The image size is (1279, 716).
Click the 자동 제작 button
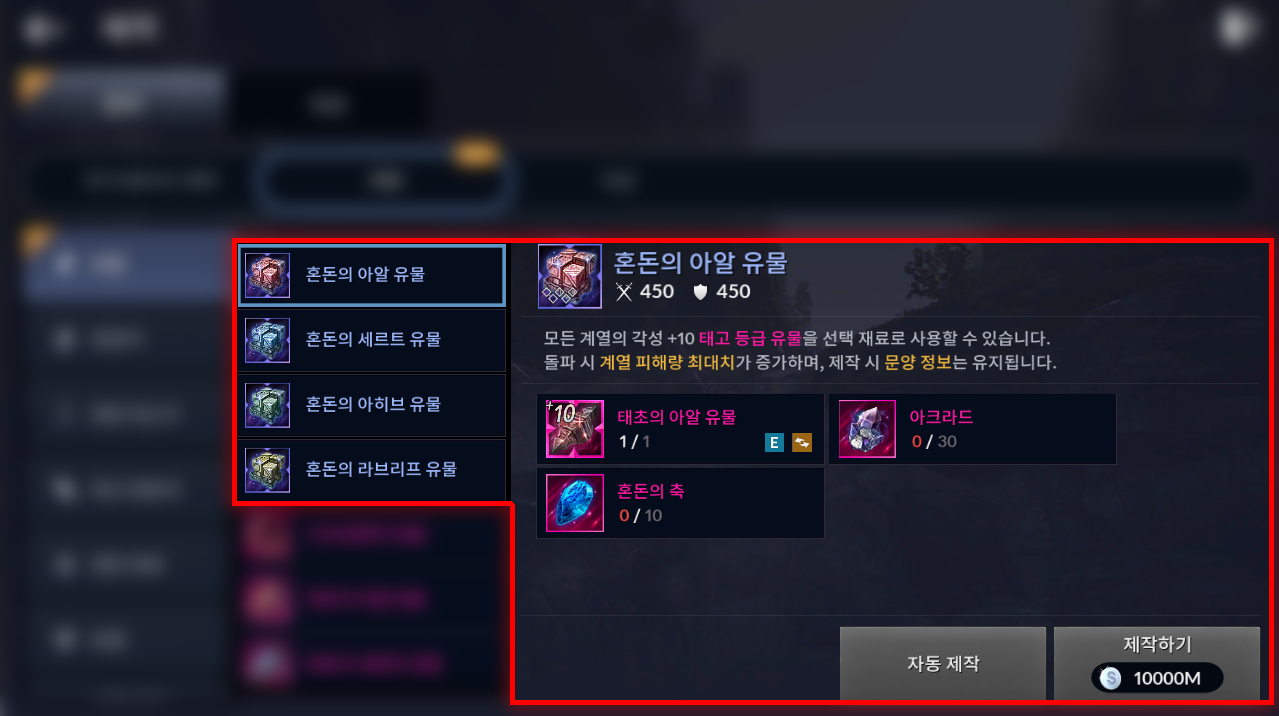[x=943, y=664]
